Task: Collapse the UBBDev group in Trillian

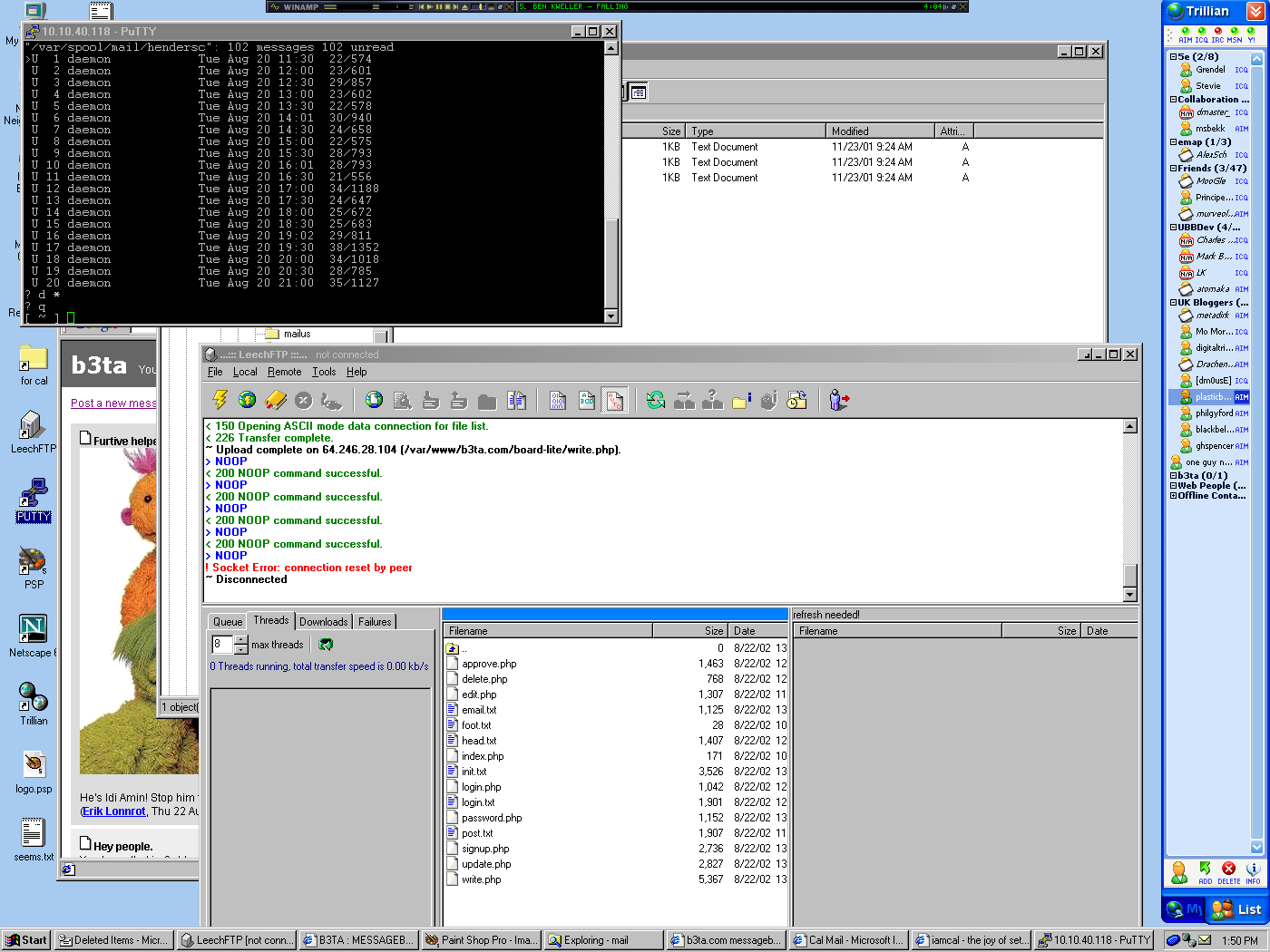Action: coord(1173,228)
